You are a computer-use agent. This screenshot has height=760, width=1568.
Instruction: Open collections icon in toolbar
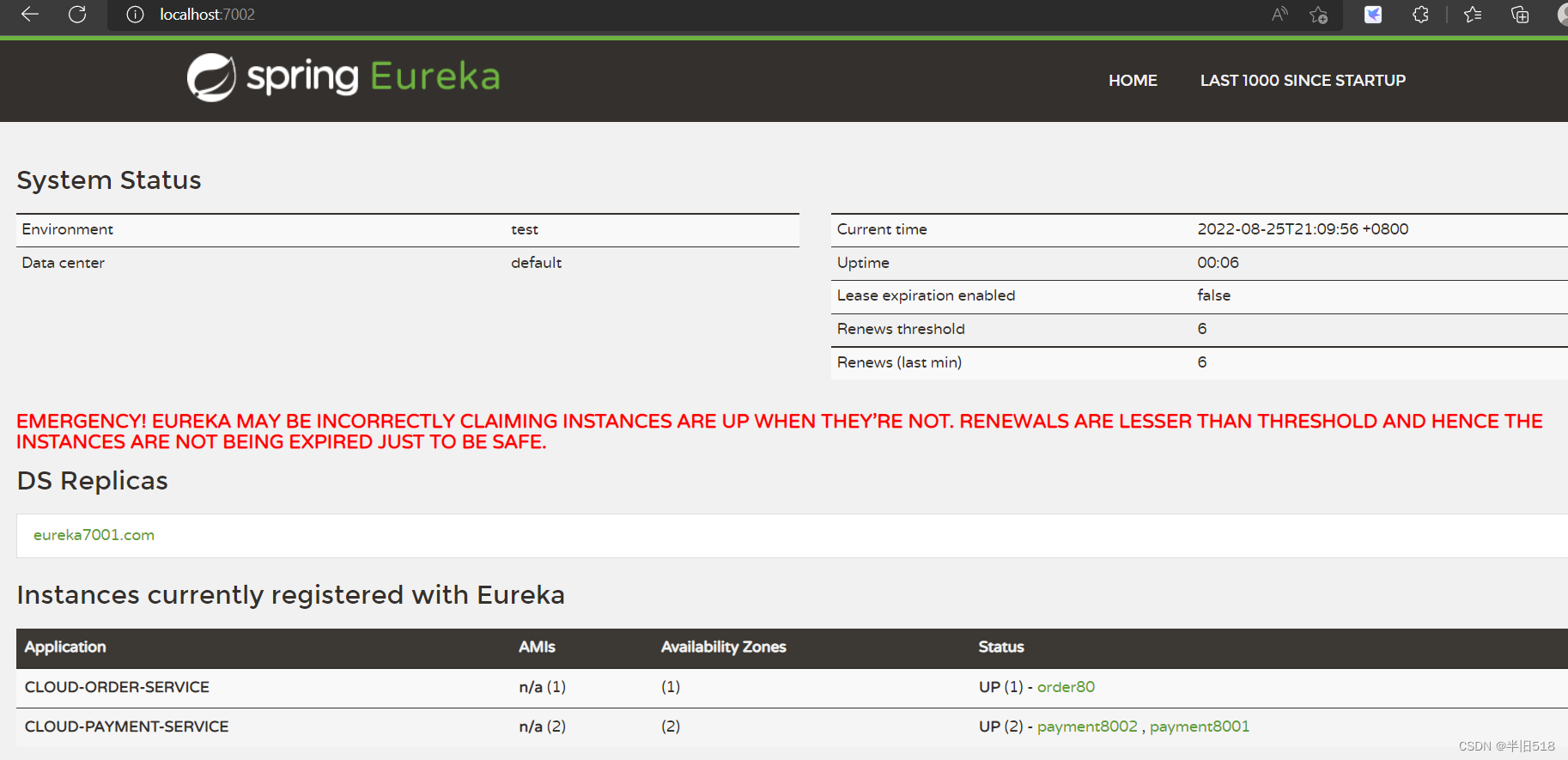tap(1520, 15)
